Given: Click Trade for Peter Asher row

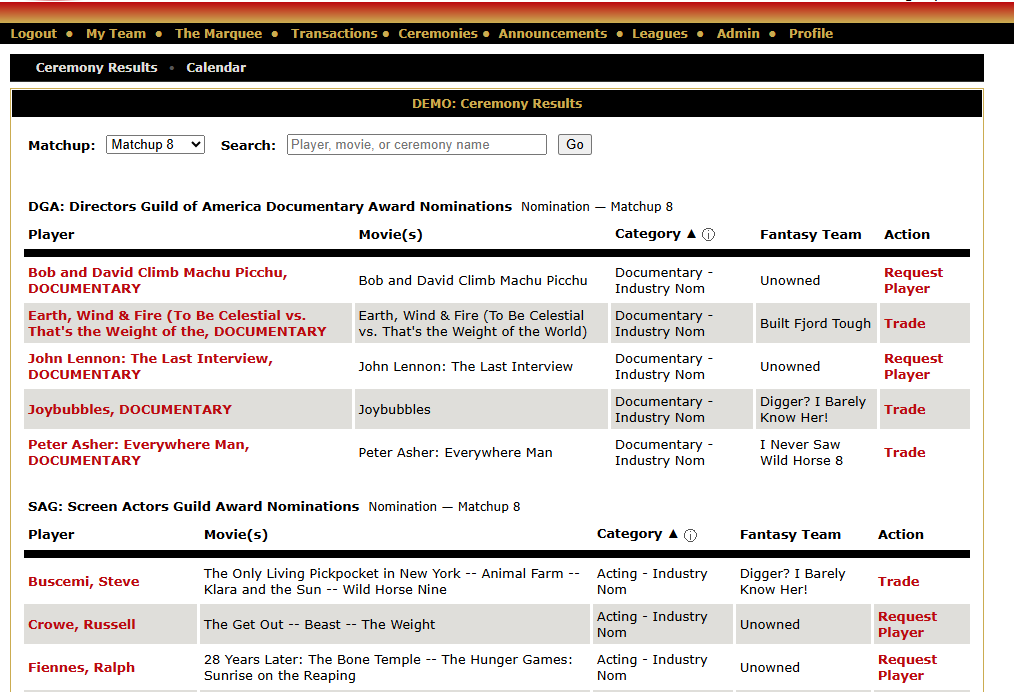Looking at the screenshot, I should point(905,452).
